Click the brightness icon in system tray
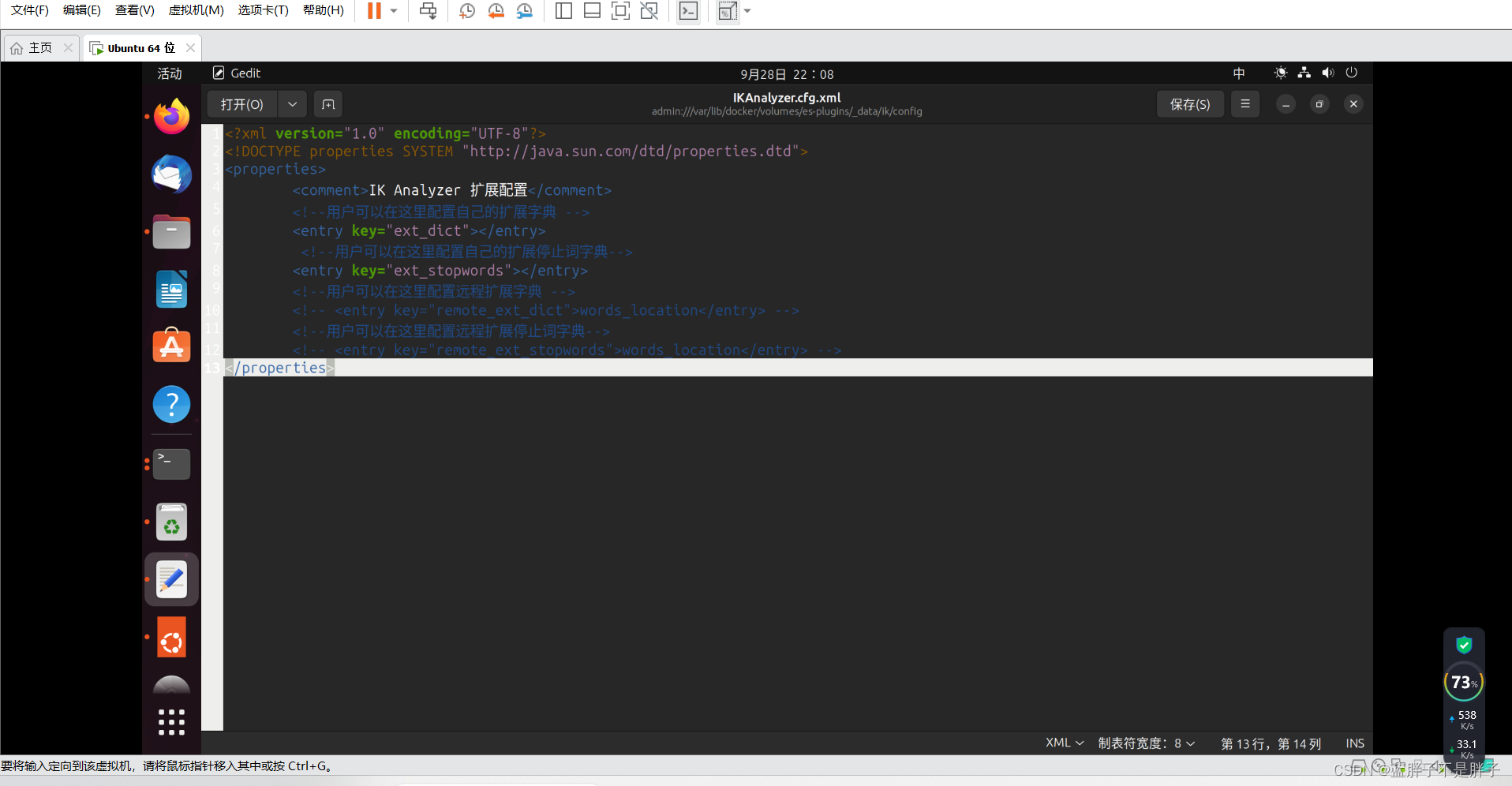The width and height of the screenshot is (1512, 786). tap(1281, 73)
